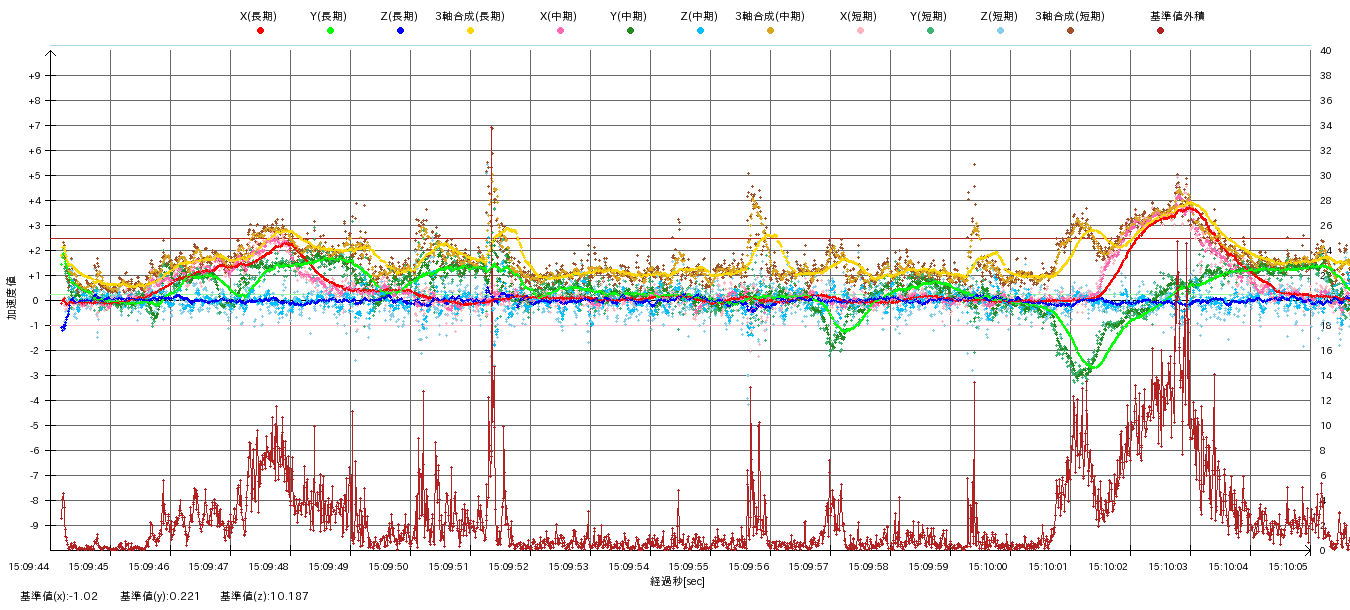Toggle the Y(長期) green legend marker
The image size is (1350, 610).
(330, 31)
